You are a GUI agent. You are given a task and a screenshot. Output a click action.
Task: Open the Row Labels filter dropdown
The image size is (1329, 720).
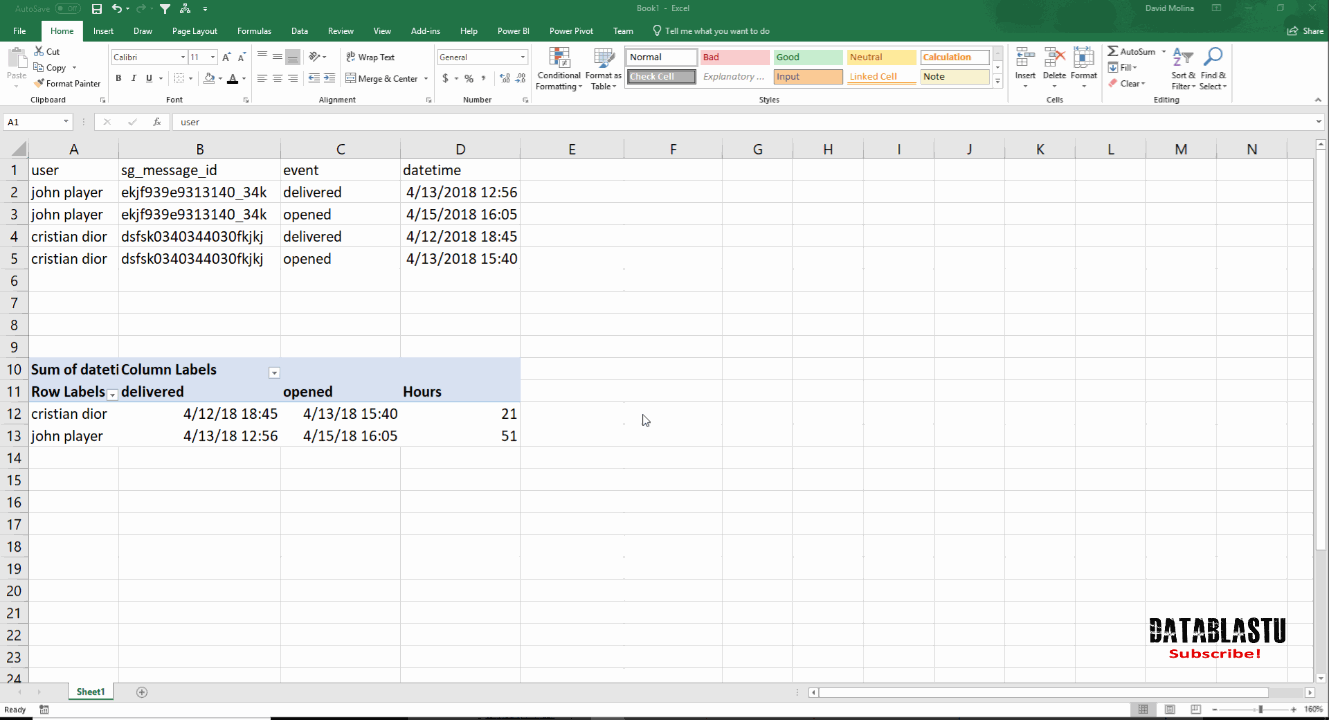(x=110, y=394)
